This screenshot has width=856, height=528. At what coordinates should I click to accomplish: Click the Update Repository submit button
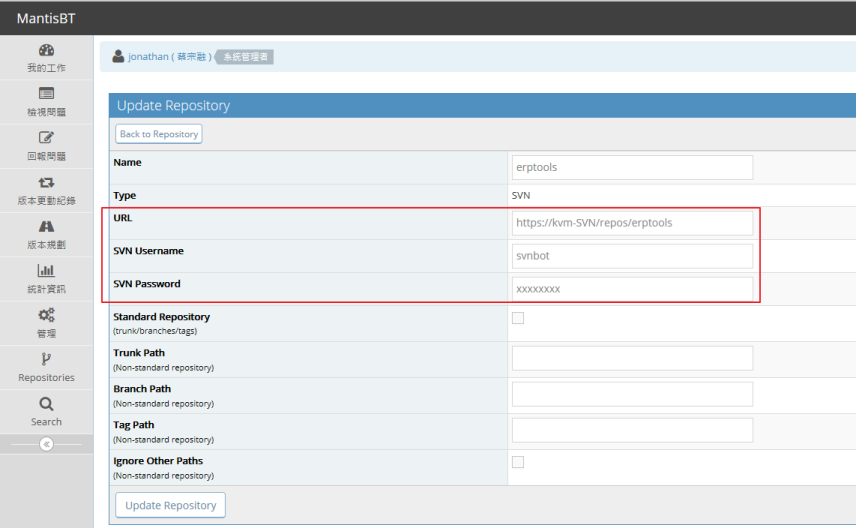coord(170,505)
